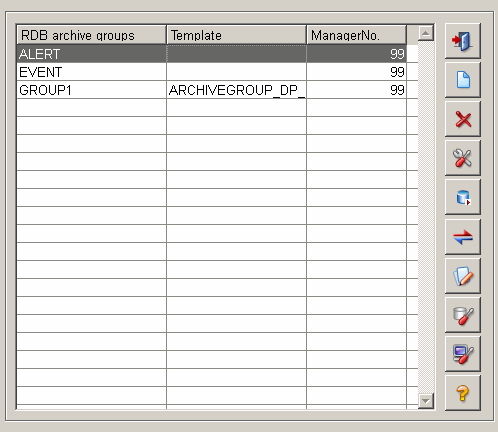Open configuration with wrench and screwdriver icon
The height and width of the screenshot is (432, 498).
pos(463,158)
